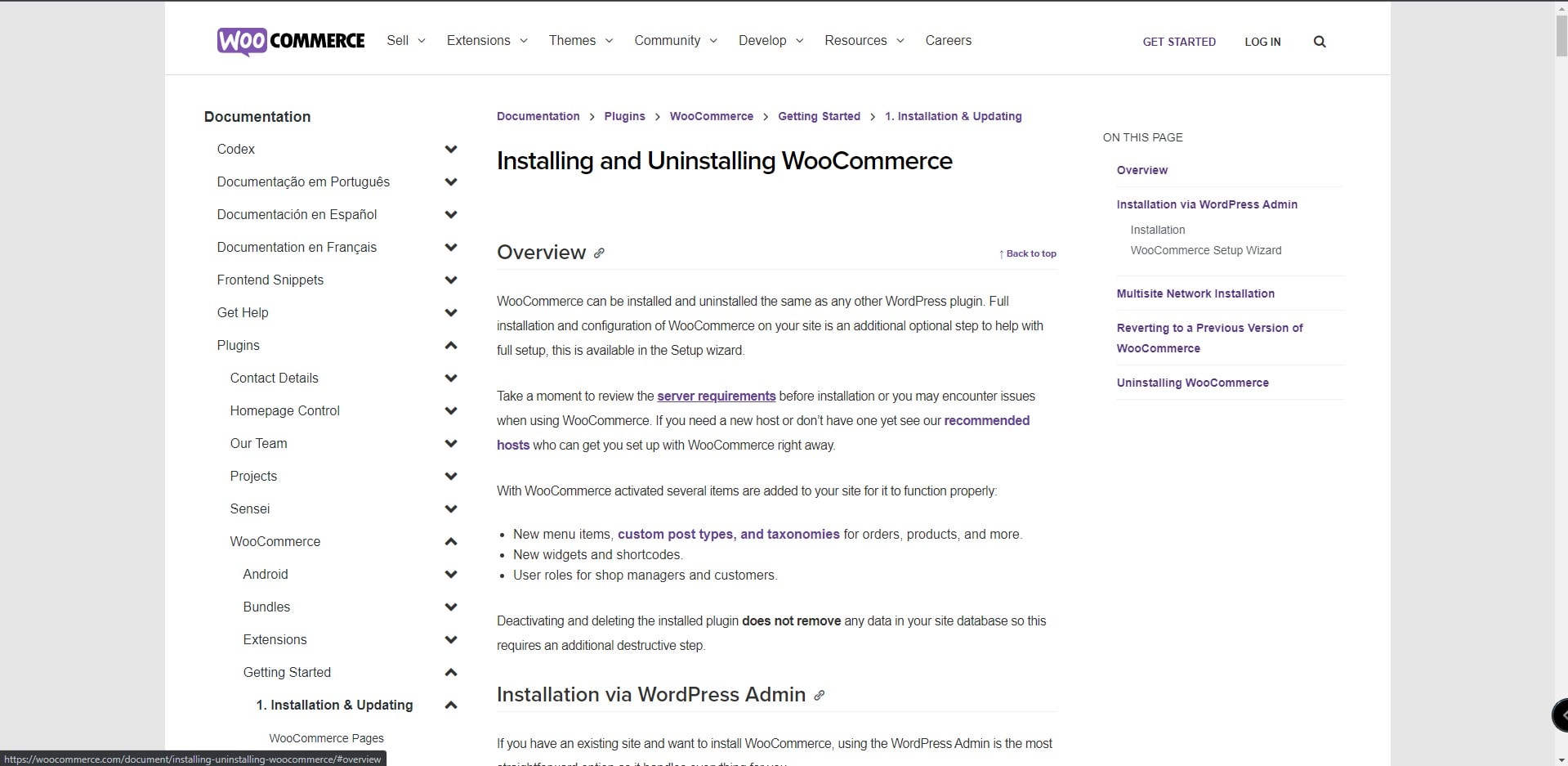Open Frontend Snippets sidebar item
Viewport: 1568px width, 766px height.
coord(270,280)
